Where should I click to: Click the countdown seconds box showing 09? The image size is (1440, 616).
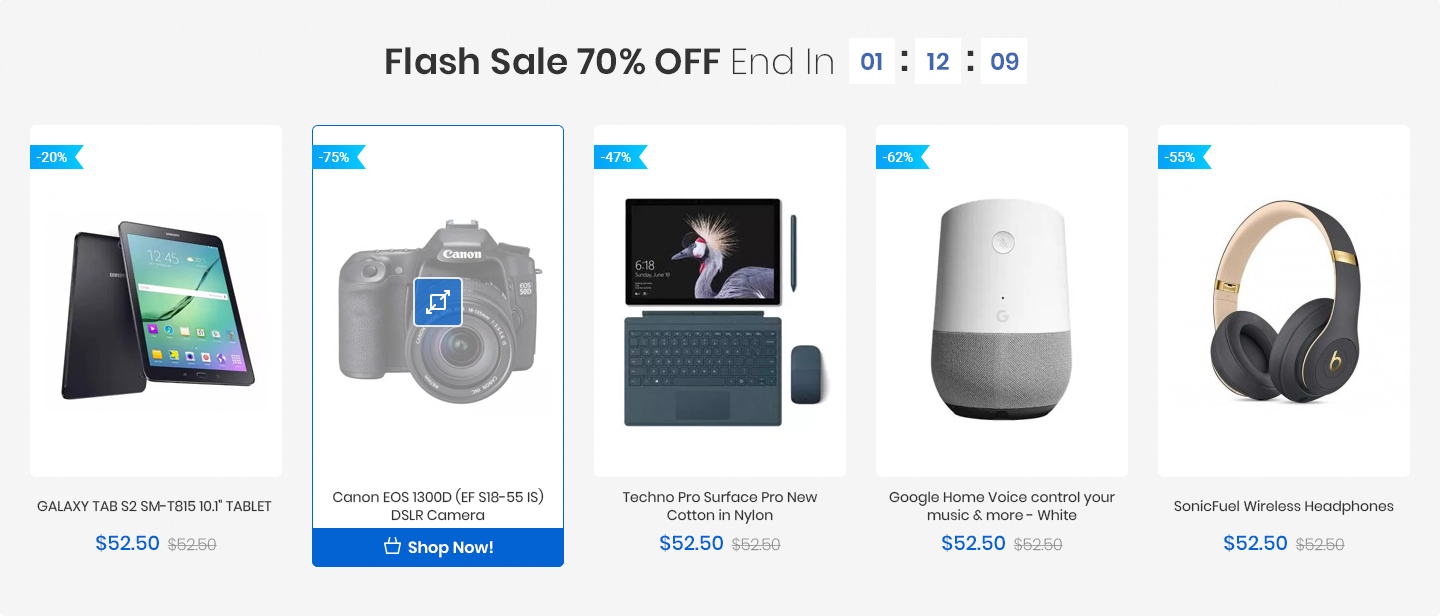point(1004,61)
